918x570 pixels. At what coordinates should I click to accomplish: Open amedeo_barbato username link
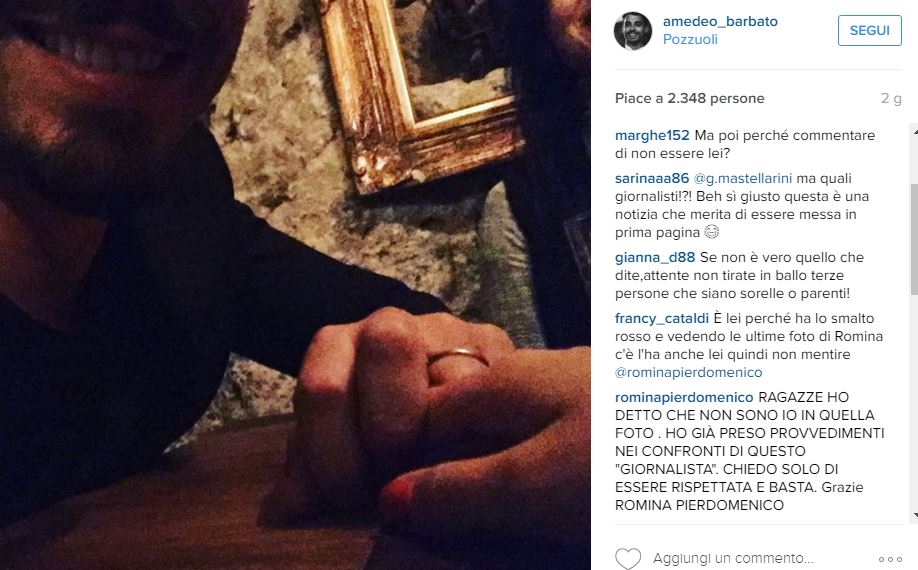point(720,21)
